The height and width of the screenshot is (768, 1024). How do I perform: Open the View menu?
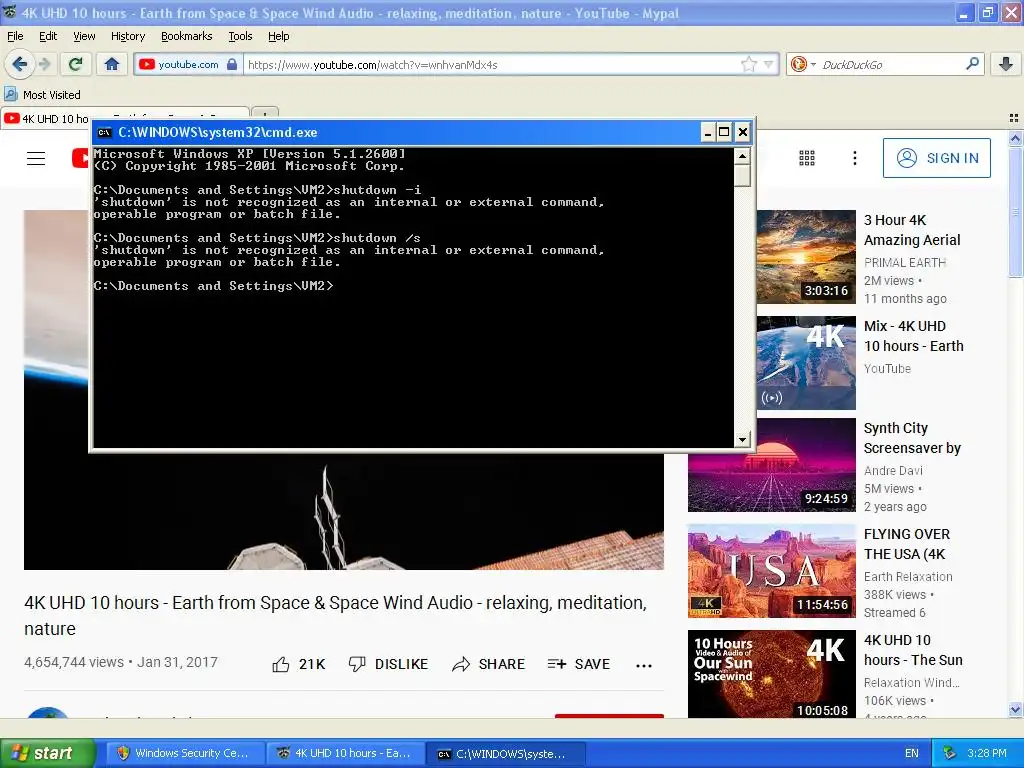click(84, 36)
